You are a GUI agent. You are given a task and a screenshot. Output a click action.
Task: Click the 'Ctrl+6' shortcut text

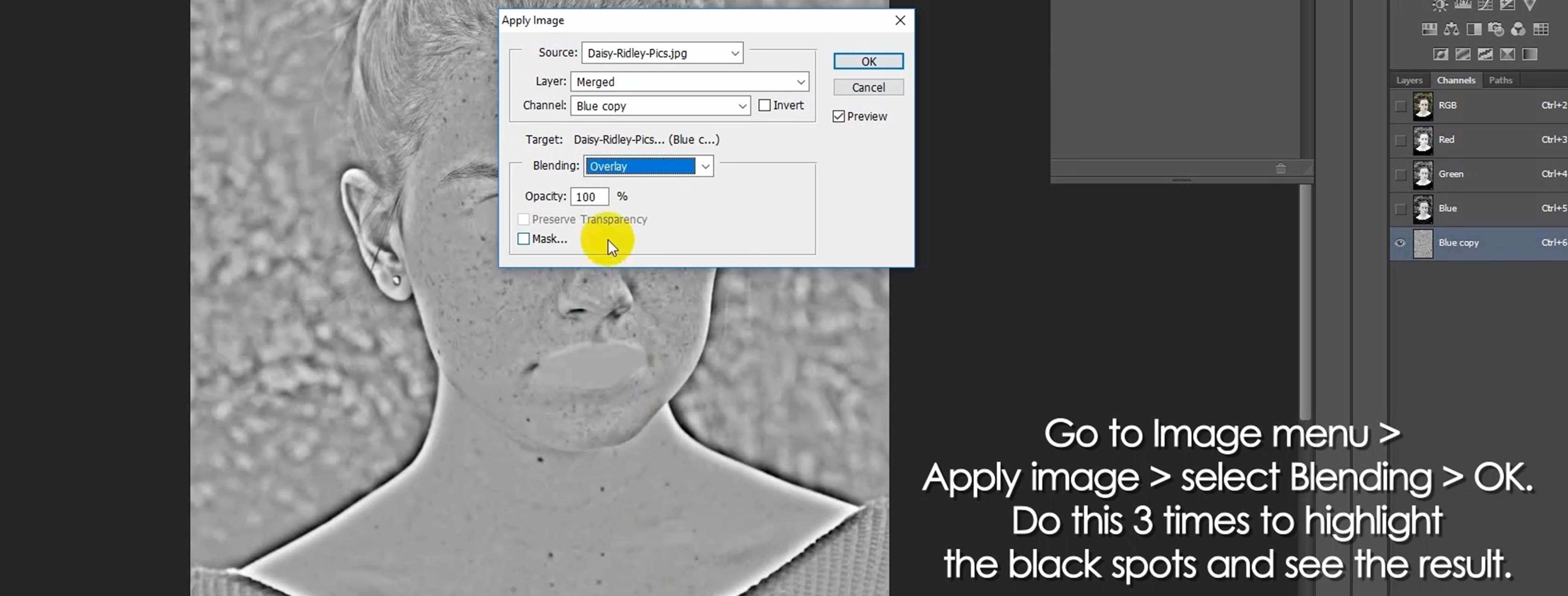(1554, 243)
